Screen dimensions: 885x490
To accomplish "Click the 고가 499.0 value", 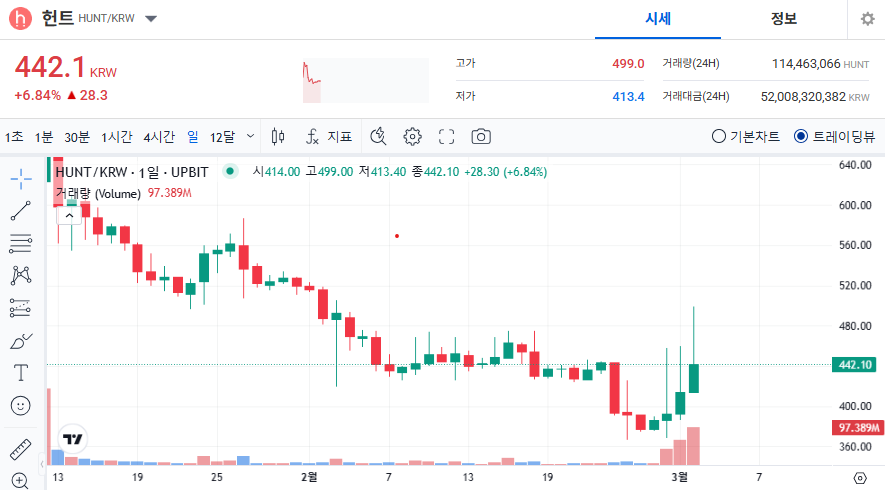I will pos(628,64).
